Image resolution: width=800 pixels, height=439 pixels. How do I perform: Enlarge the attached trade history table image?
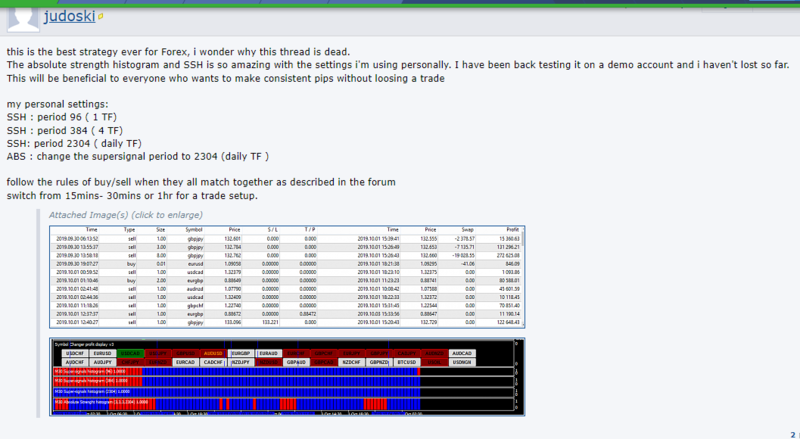[x=287, y=276]
